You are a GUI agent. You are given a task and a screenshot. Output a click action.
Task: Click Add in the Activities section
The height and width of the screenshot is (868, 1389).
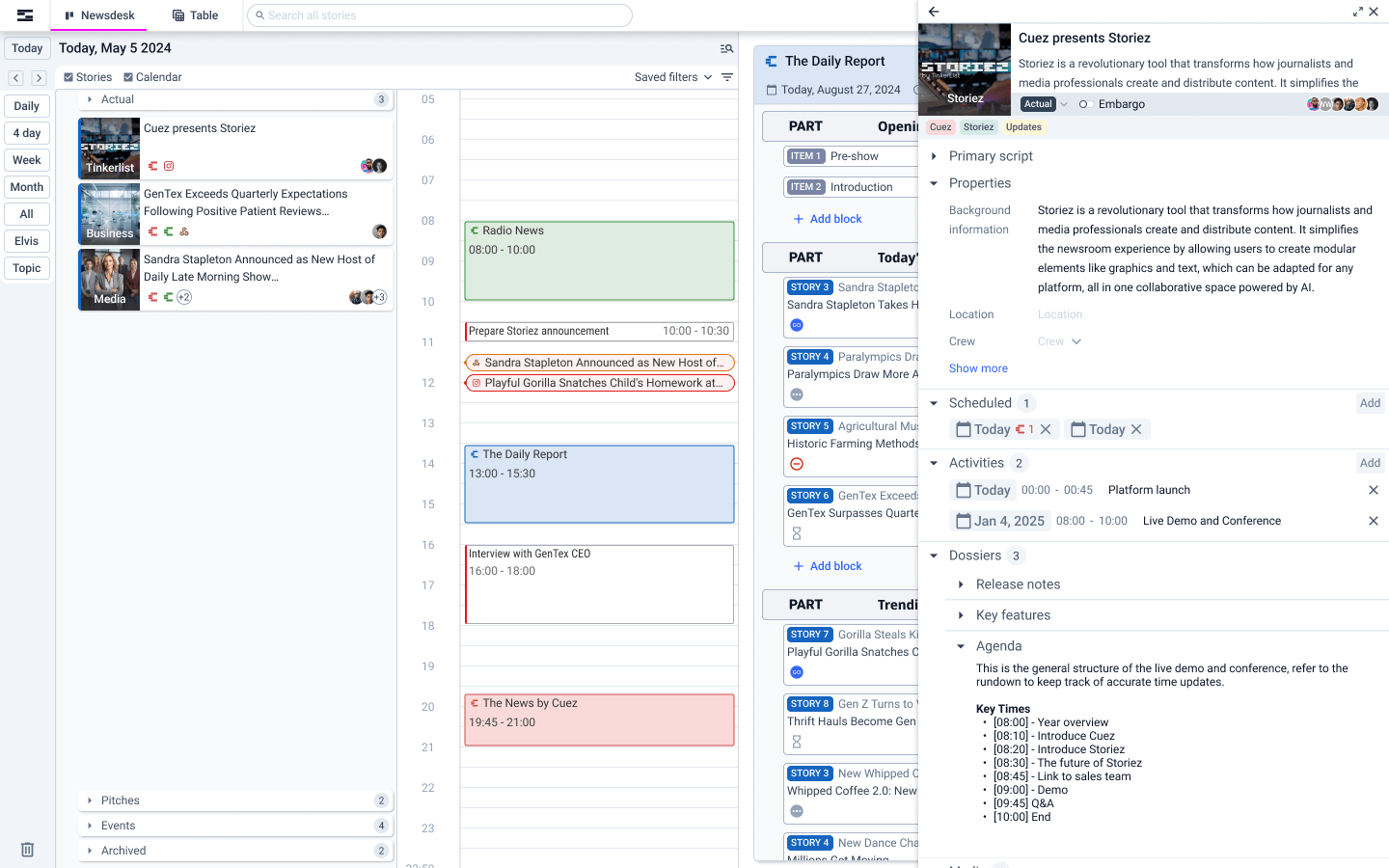tap(1370, 463)
